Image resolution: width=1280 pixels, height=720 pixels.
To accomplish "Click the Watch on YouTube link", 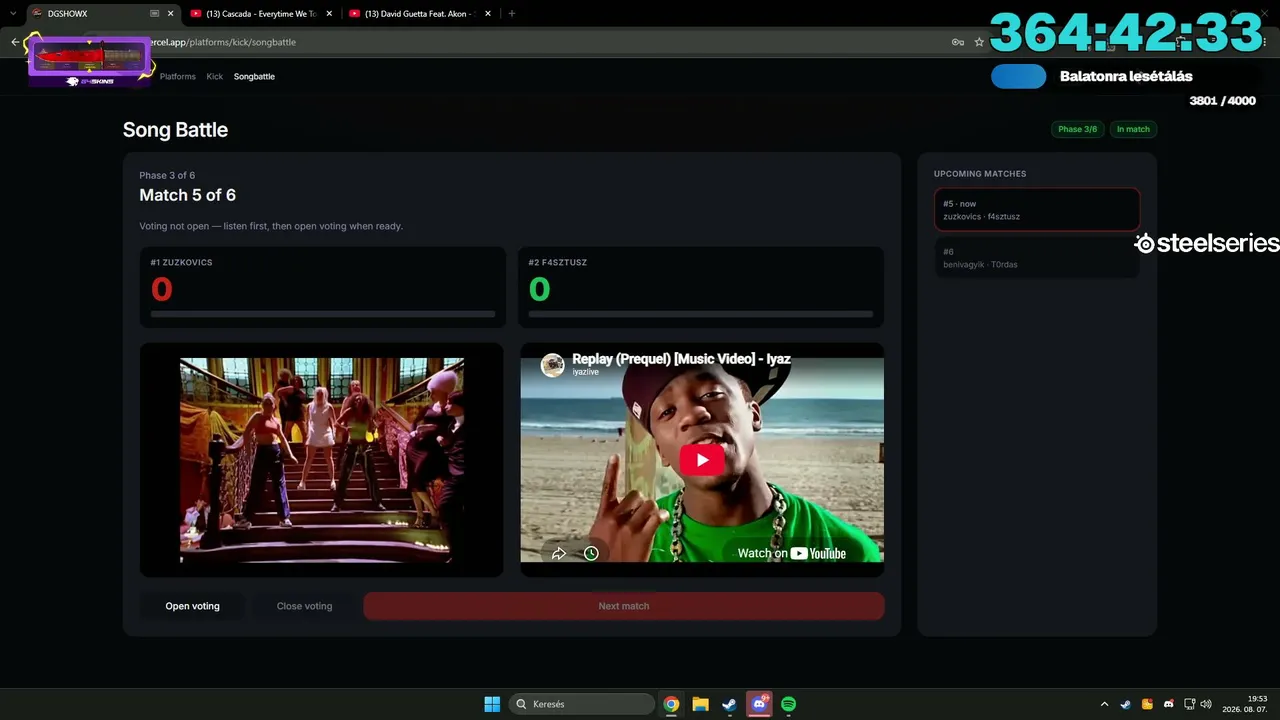I will pos(791,553).
